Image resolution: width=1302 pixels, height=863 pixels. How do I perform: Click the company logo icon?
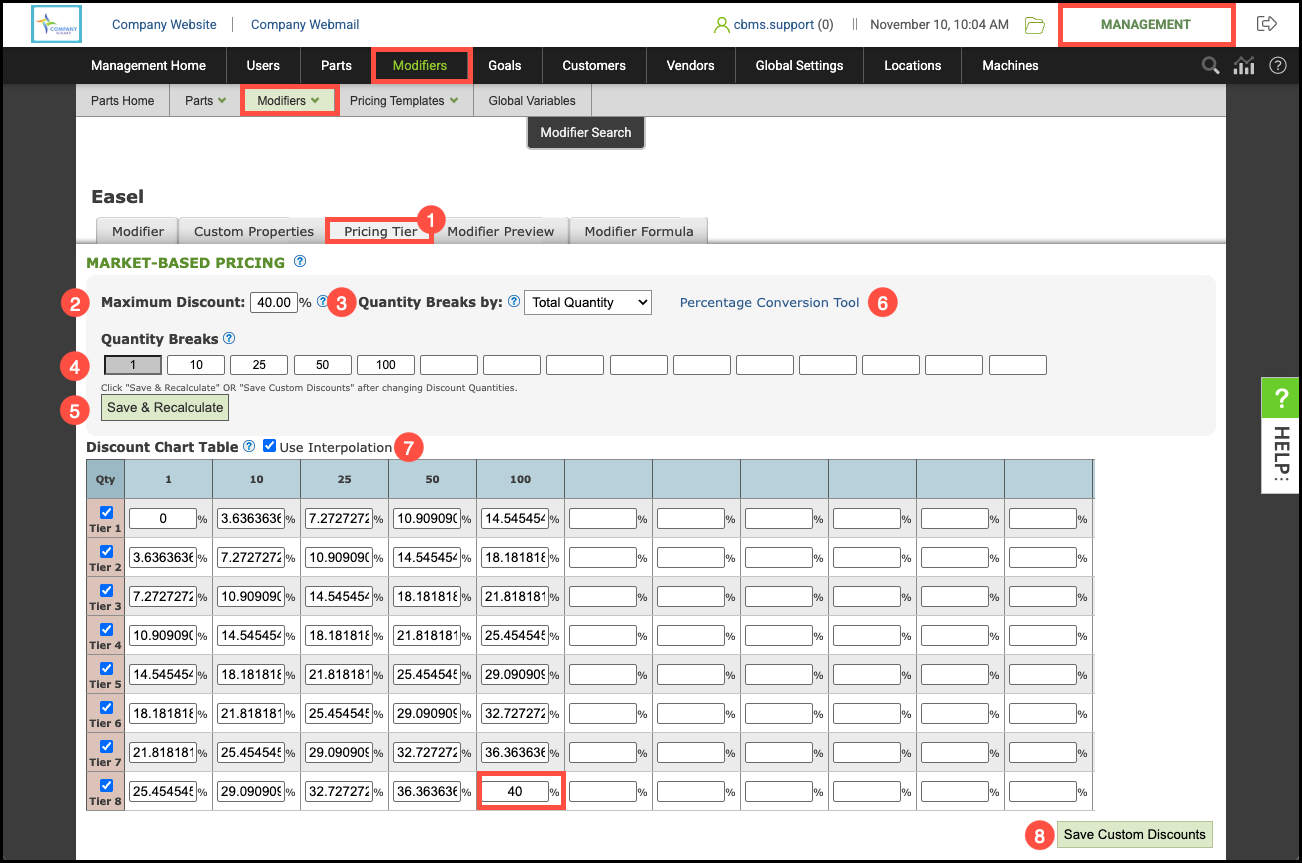[56, 25]
